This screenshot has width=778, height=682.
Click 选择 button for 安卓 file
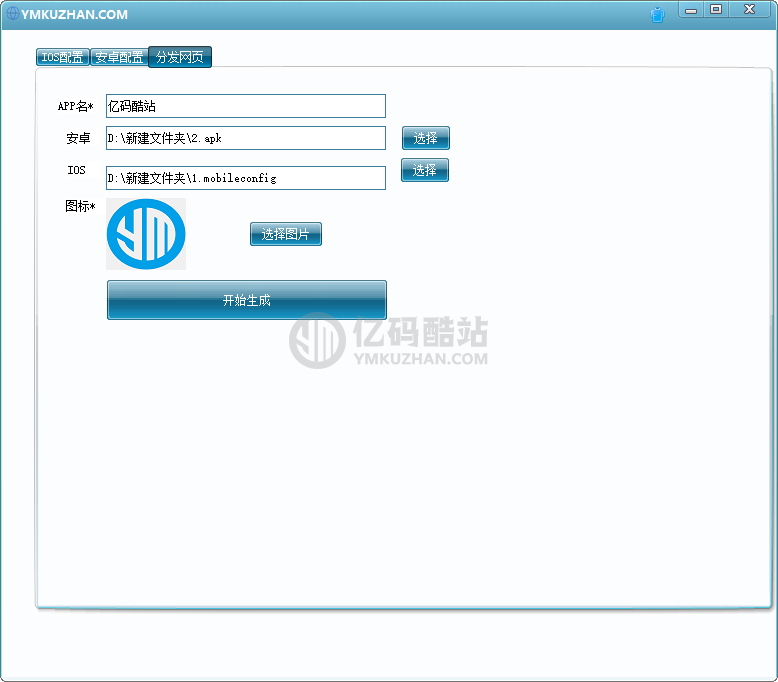tap(426, 138)
